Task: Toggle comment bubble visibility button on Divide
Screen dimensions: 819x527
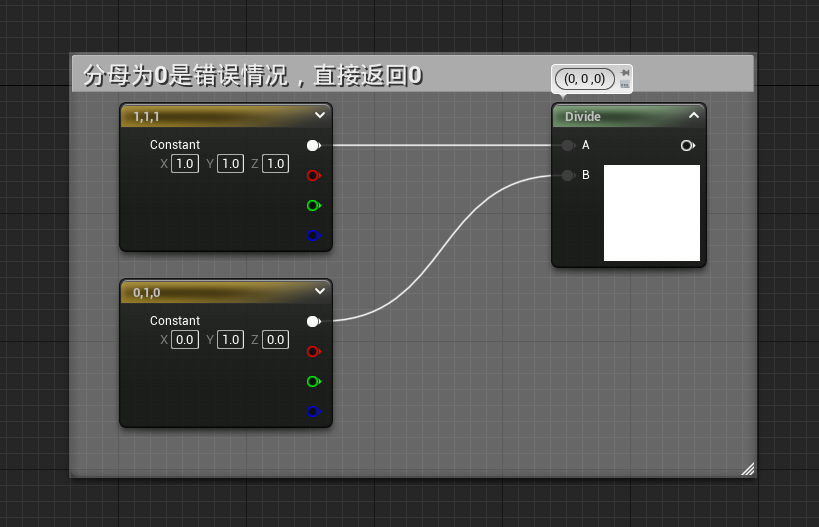Action: pos(625,85)
